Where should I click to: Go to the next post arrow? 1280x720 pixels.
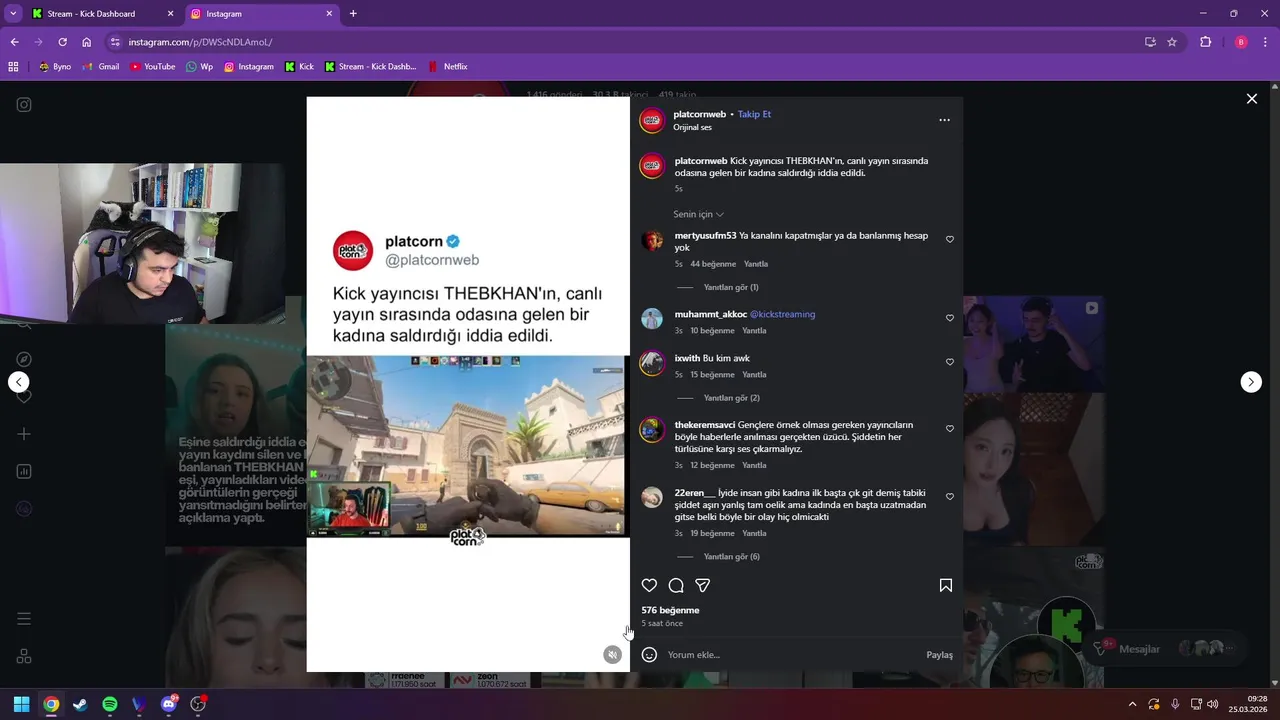click(1251, 382)
